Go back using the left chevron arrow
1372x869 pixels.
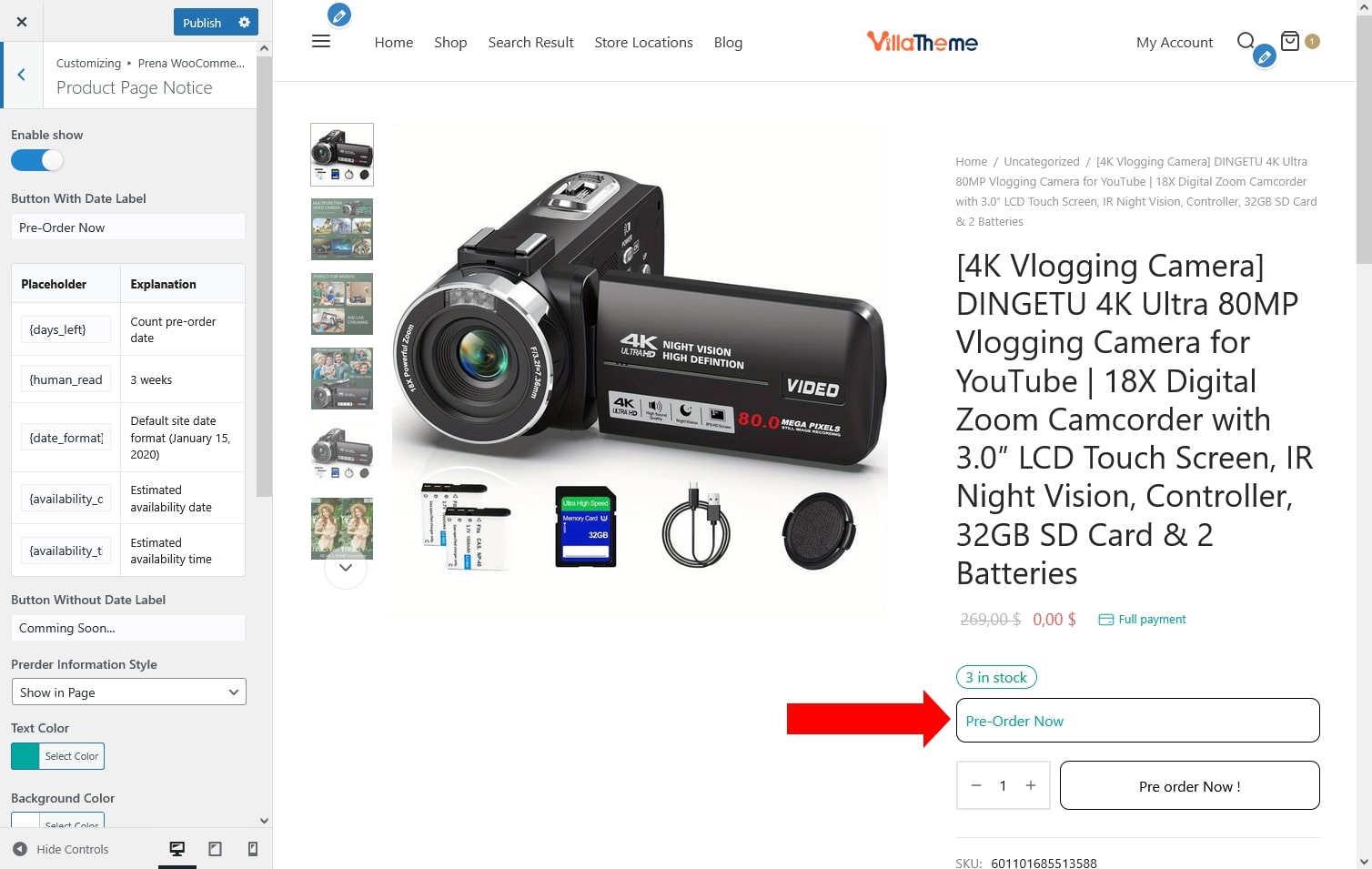point(22,76)
